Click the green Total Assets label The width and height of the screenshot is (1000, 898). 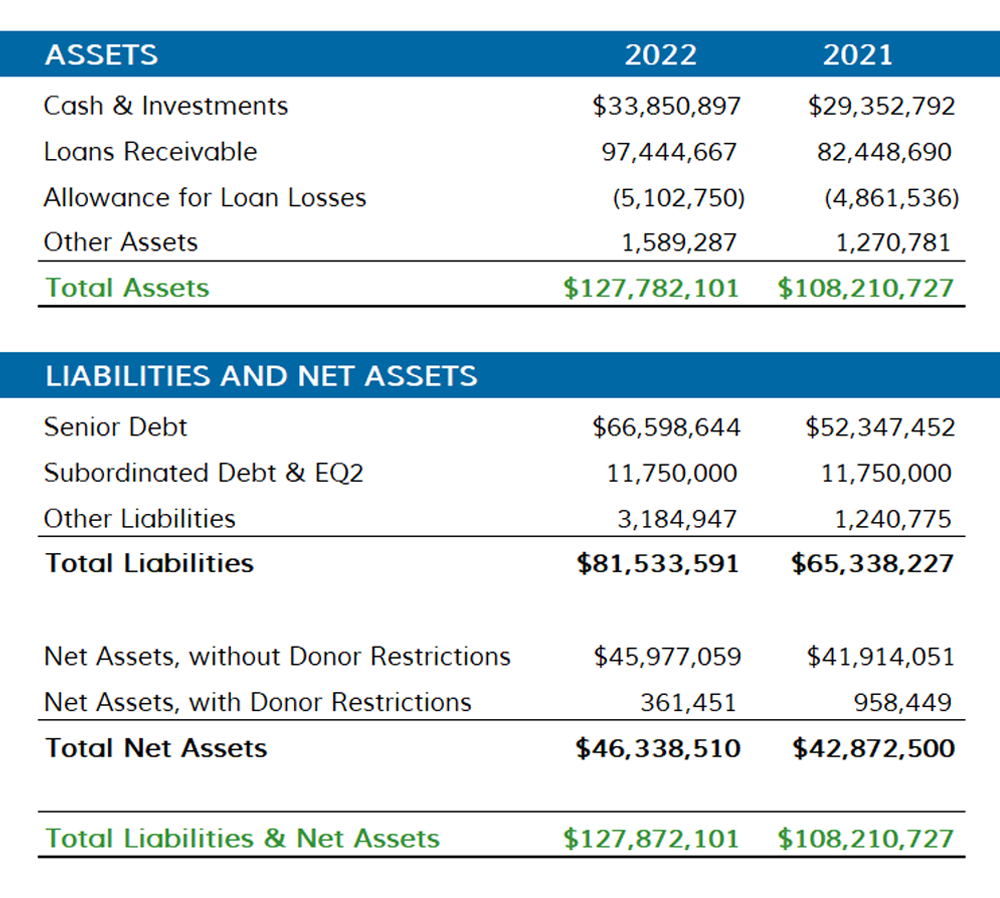point(127,288)
